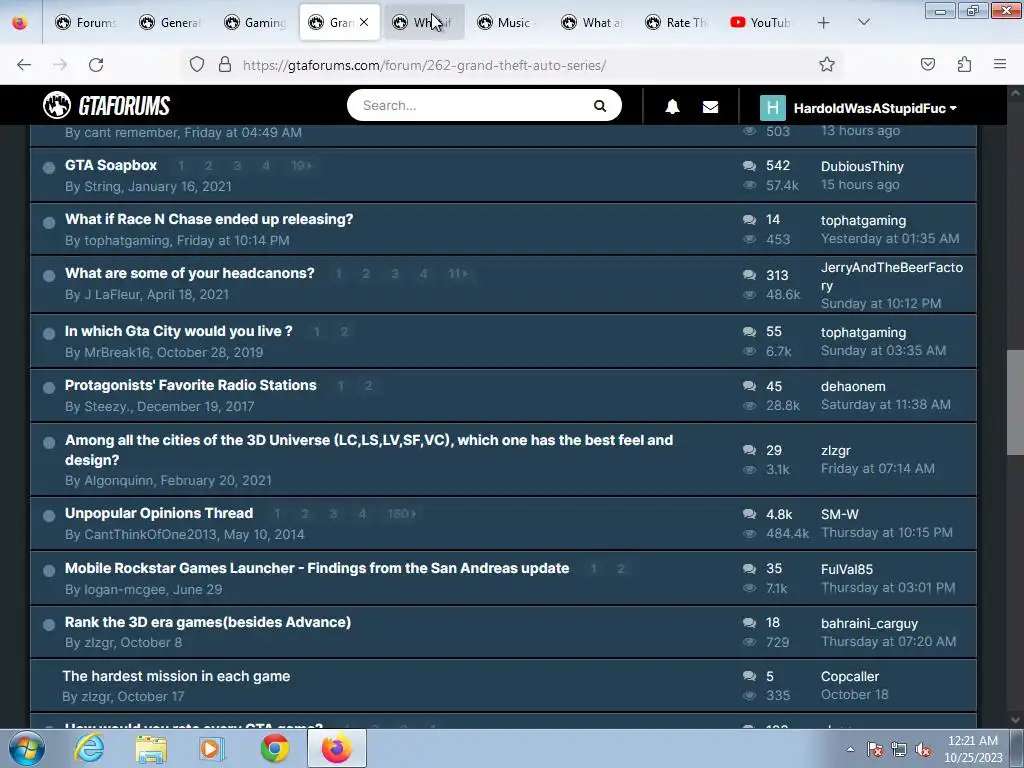Open Windows Media Player from the taskbar
Viewport: 1024px width, 768px height.
tap(212, 748)
